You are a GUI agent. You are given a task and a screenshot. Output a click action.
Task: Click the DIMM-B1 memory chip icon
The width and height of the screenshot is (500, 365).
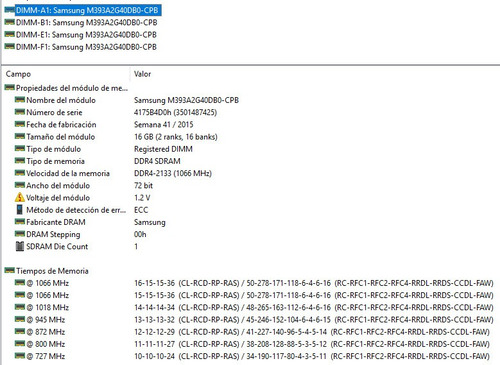coord(10,22)
